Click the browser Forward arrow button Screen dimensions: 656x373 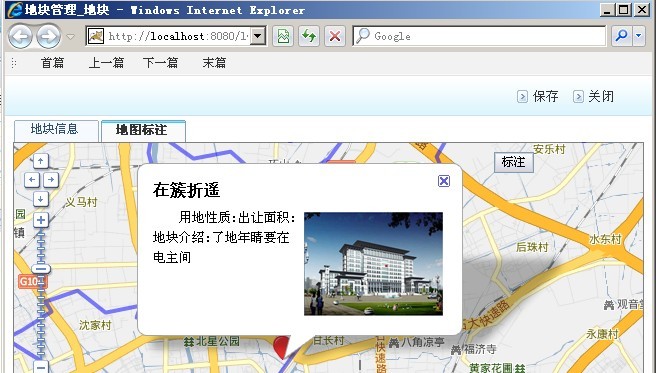[48, 36]
